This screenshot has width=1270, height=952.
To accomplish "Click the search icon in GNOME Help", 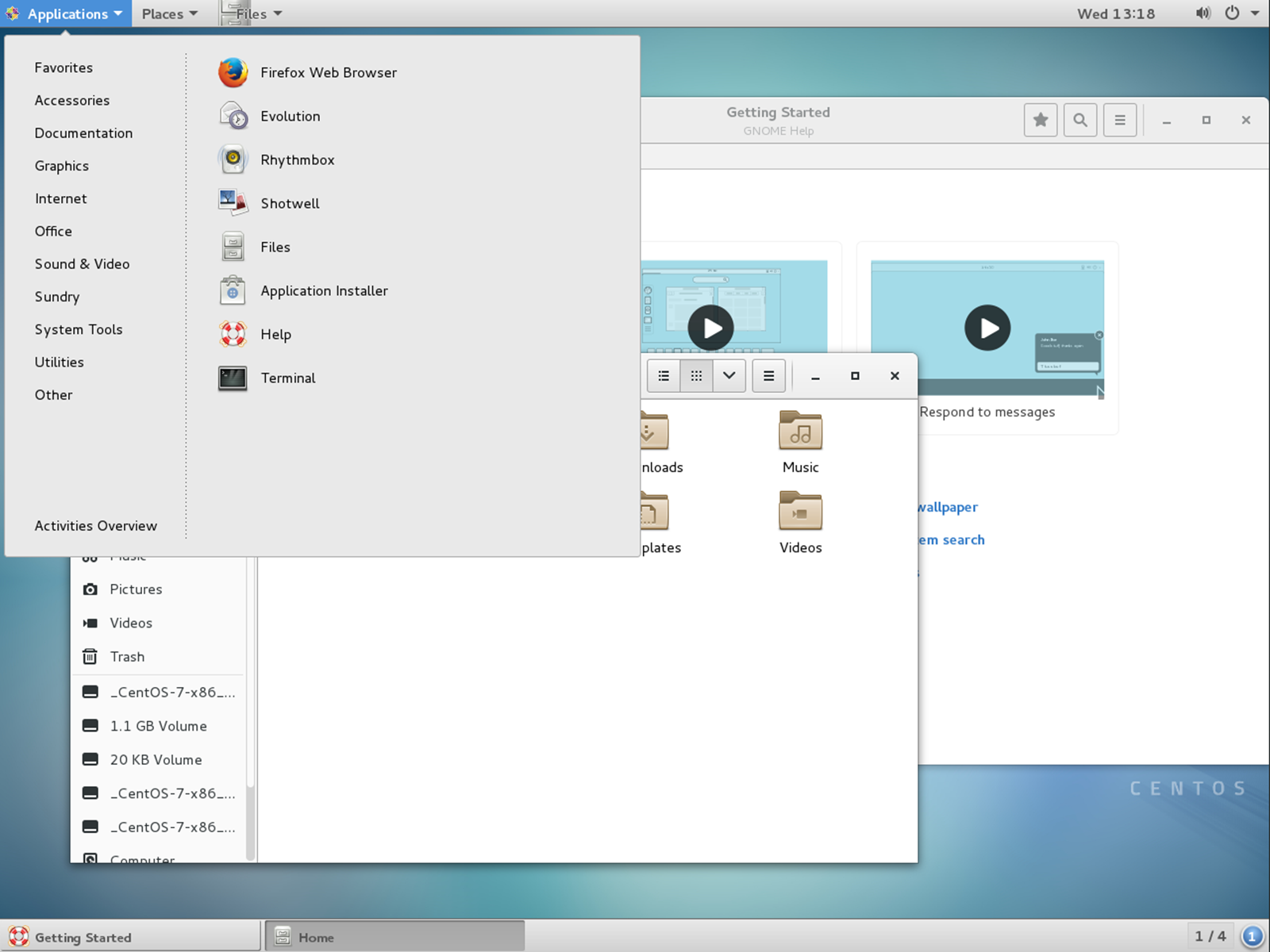I will 1080,120.
